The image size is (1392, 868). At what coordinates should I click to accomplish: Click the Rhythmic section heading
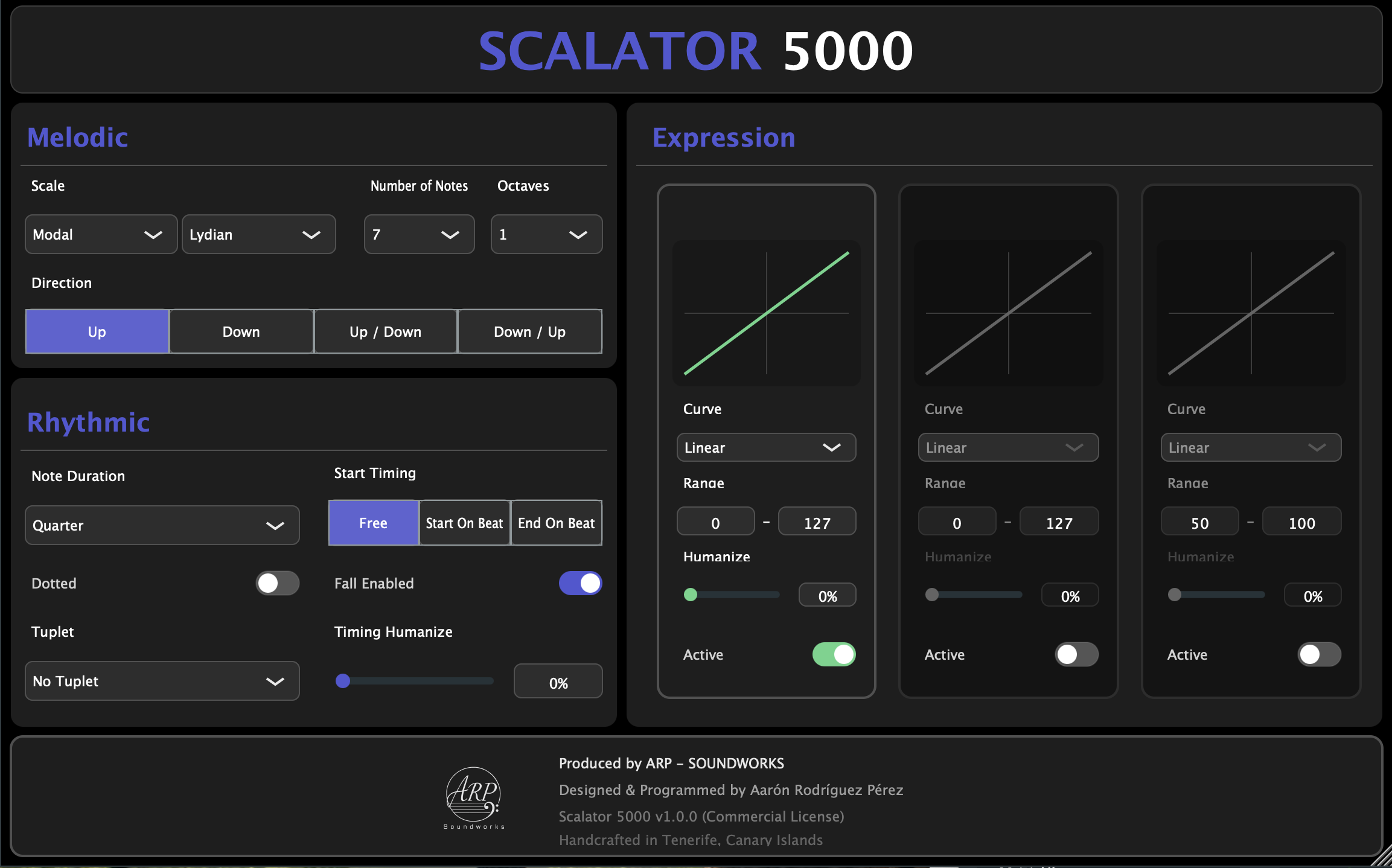click(89, 422)
